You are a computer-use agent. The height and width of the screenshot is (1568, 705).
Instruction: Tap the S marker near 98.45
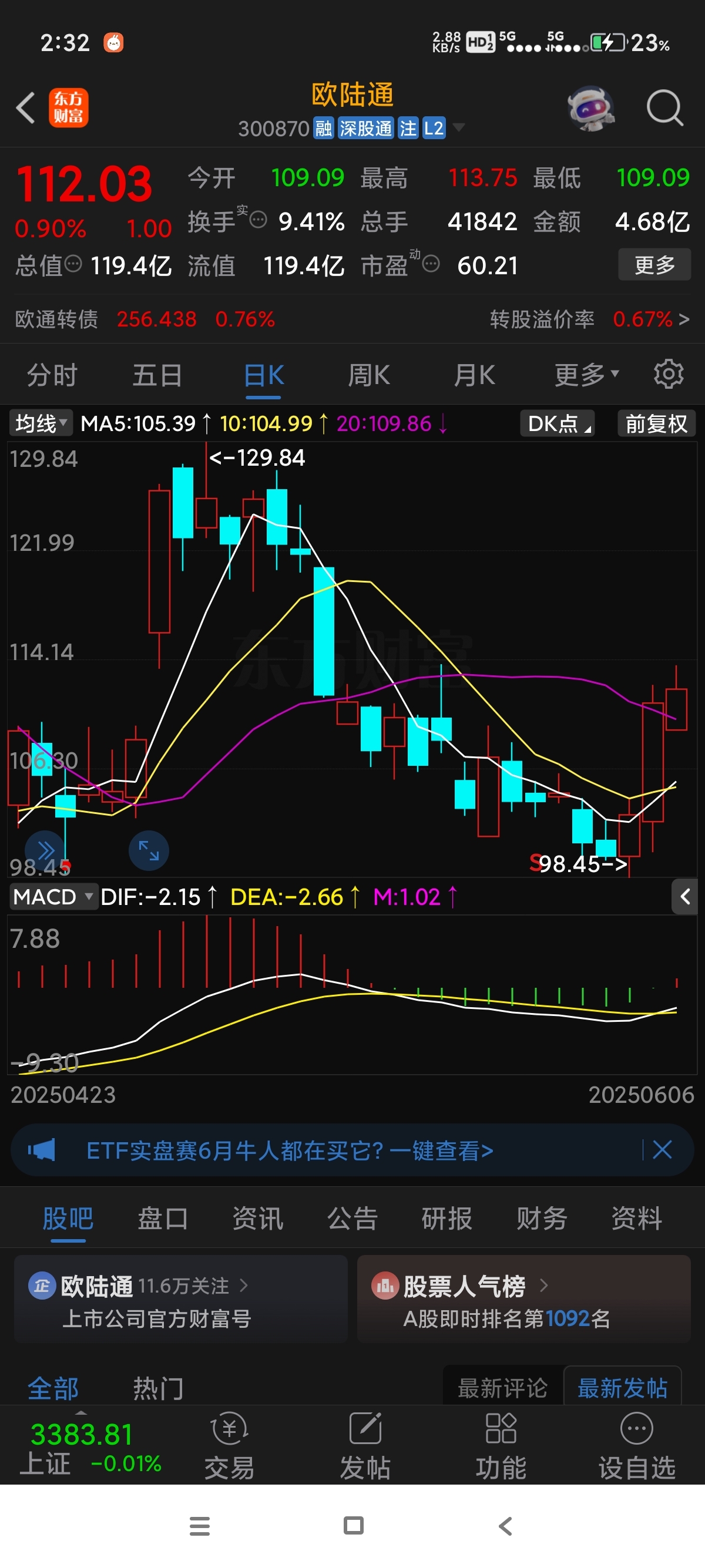coord(535,862)
